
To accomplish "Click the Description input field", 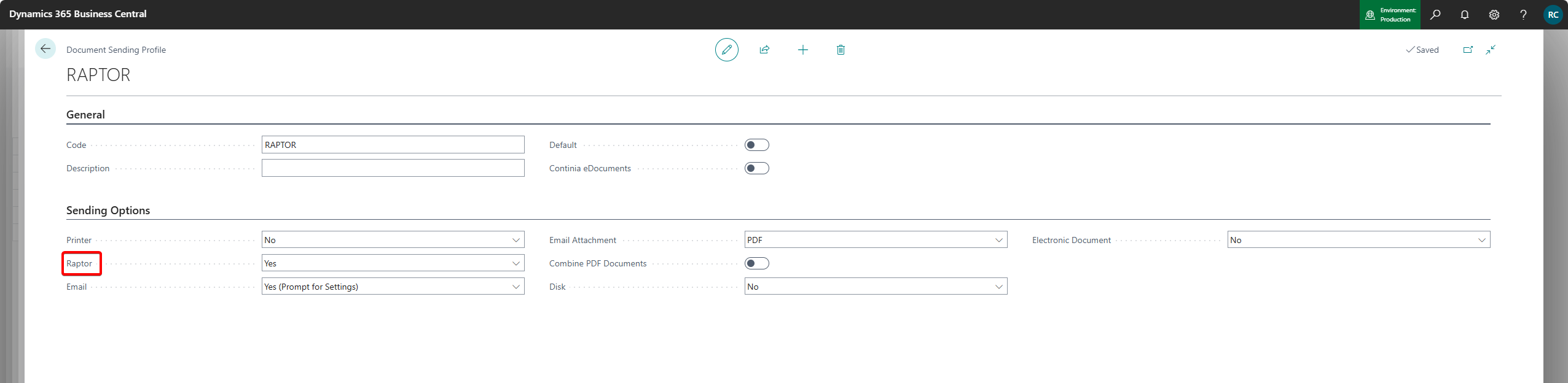I will [x=393, y=168].
